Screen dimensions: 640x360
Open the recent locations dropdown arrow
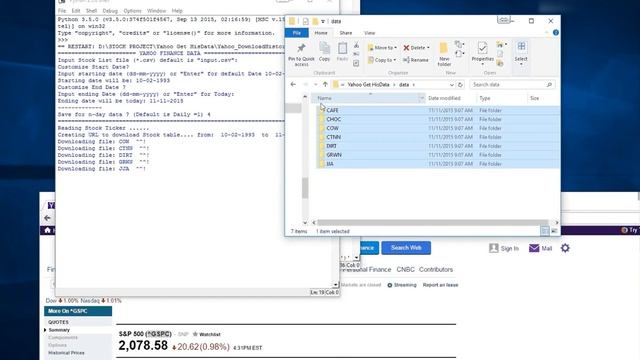click(315, 84)
